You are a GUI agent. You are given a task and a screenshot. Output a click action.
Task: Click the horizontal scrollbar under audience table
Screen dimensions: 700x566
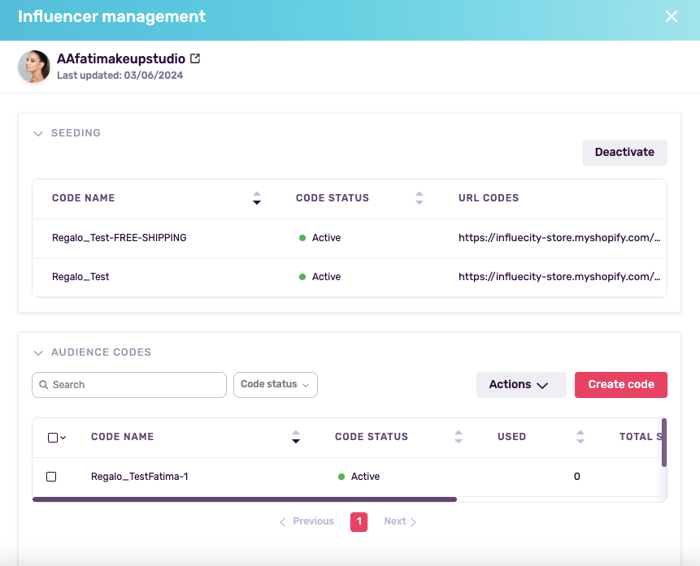[x=244, y=498]
